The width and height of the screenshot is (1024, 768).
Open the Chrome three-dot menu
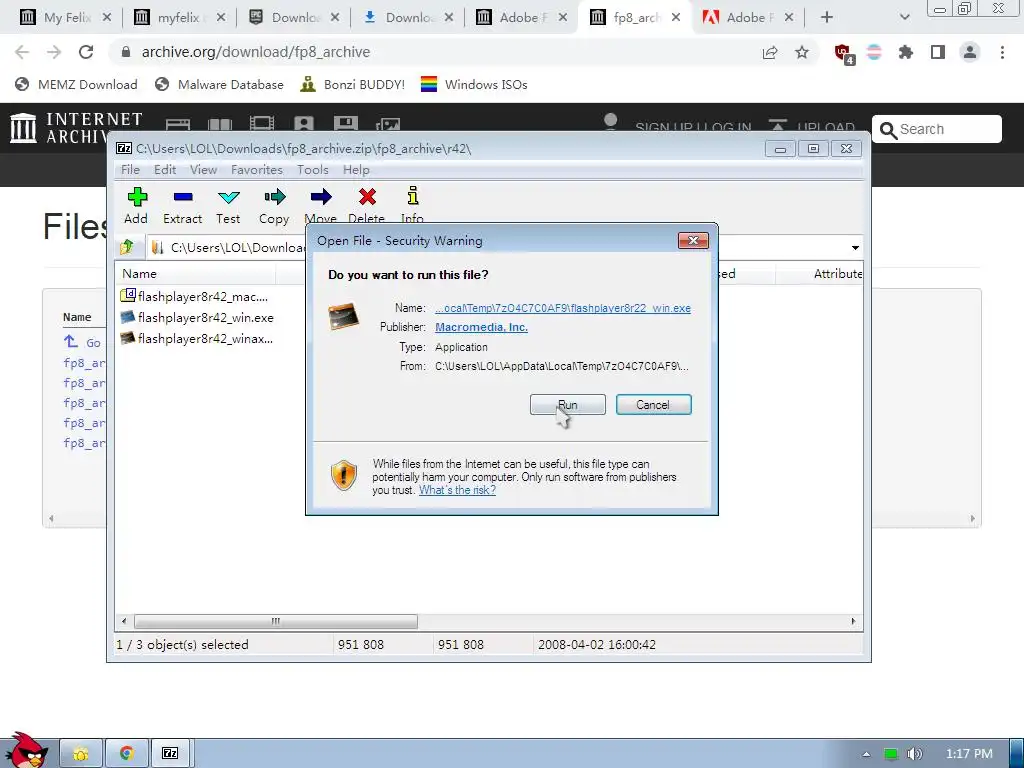tap(1002, 52)
